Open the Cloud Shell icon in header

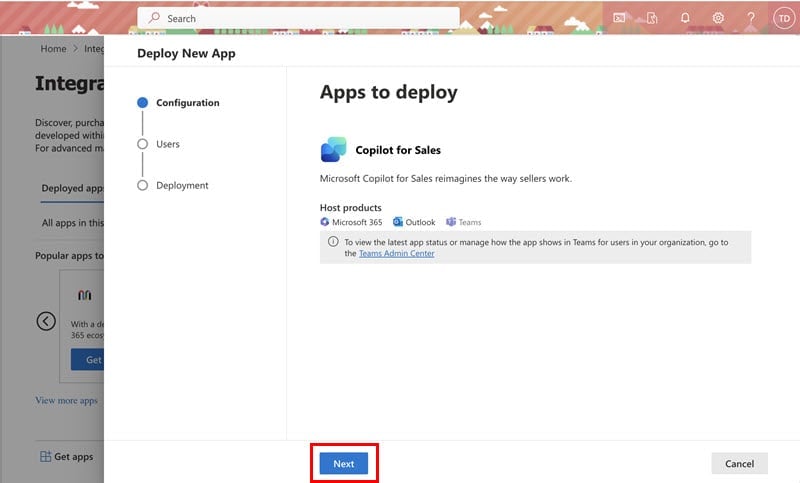click(619, 18)
